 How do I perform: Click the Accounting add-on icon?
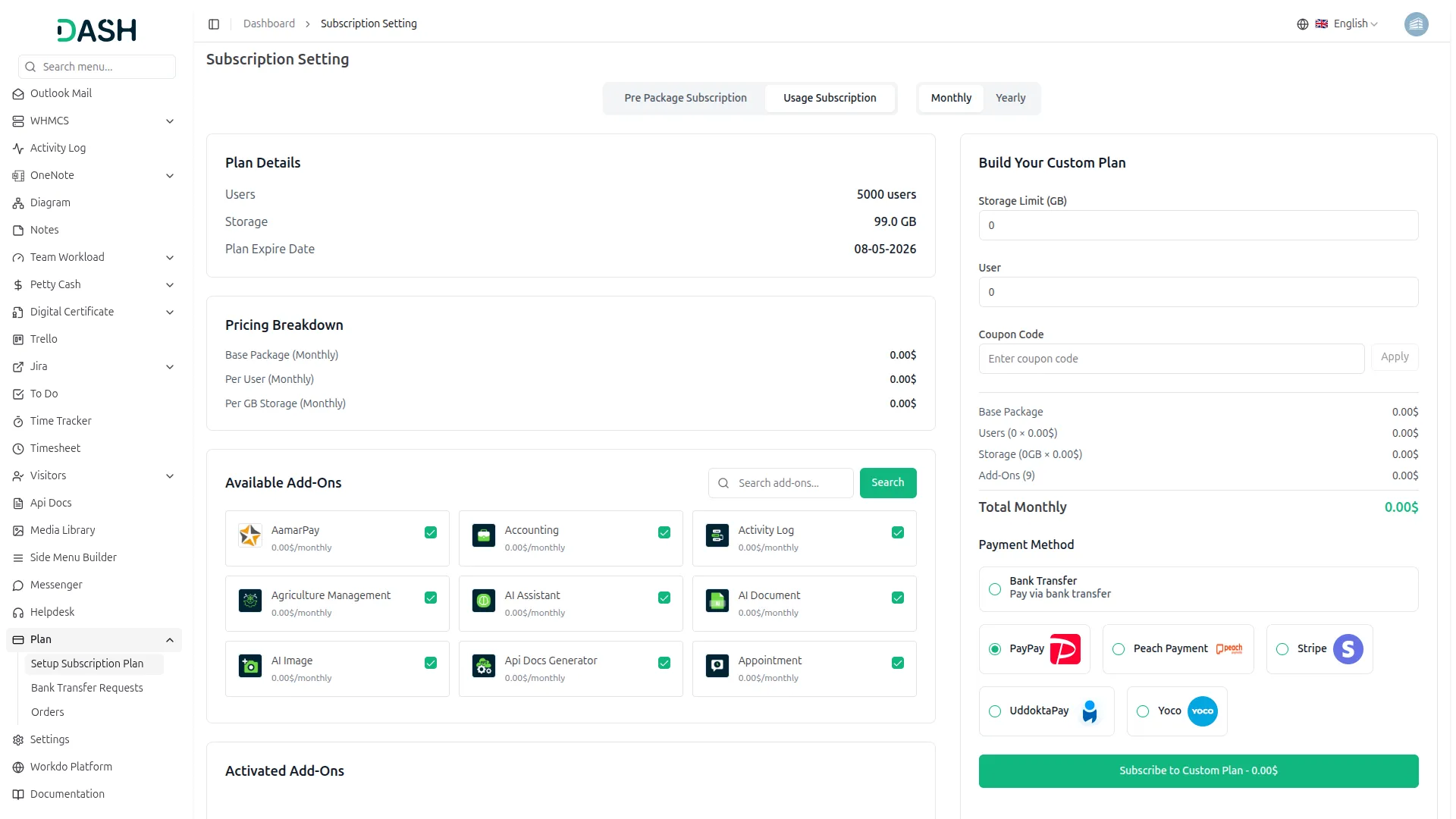[483, 535]
